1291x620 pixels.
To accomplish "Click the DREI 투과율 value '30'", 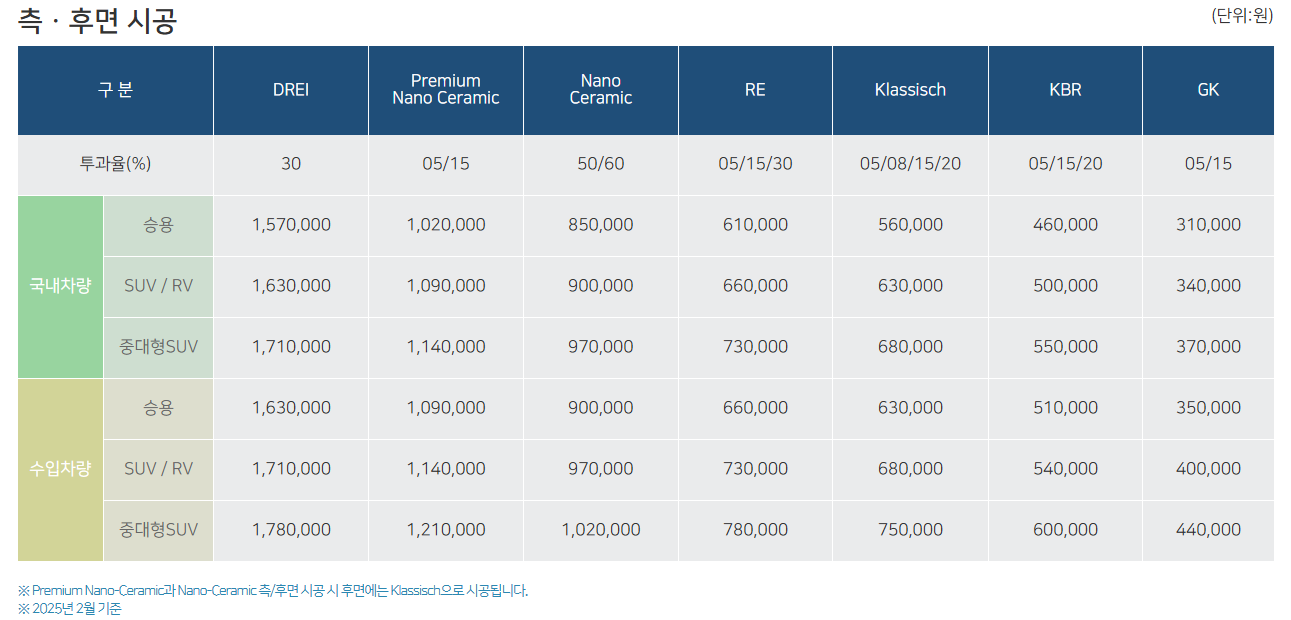I will (x=291, y=164).
